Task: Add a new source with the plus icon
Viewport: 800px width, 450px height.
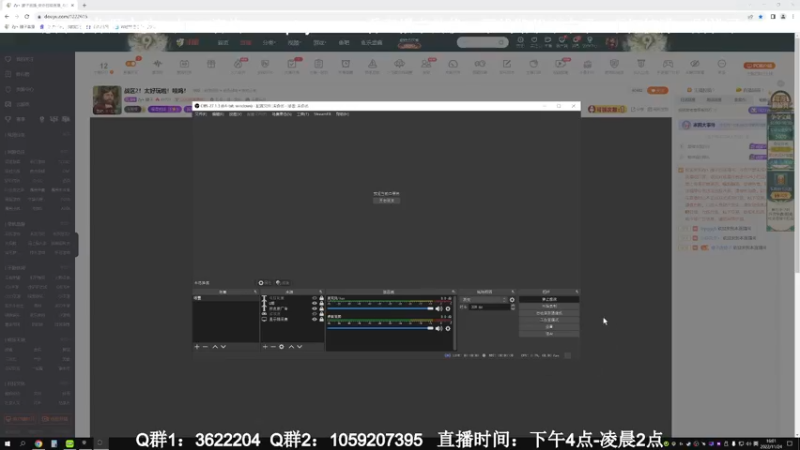Action: [265, 347]
